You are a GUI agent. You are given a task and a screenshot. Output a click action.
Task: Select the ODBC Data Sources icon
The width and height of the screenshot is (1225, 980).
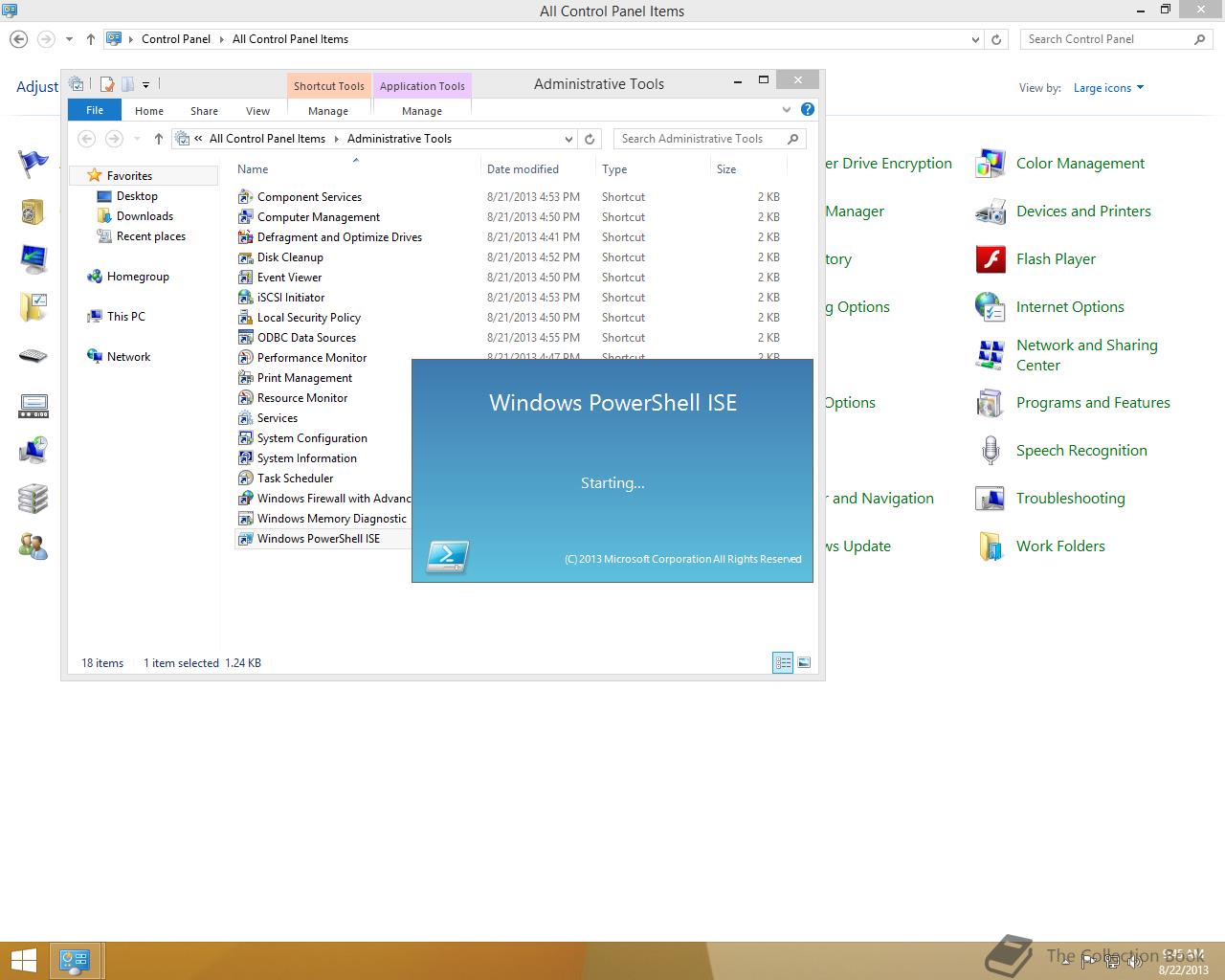click(246, 338)
